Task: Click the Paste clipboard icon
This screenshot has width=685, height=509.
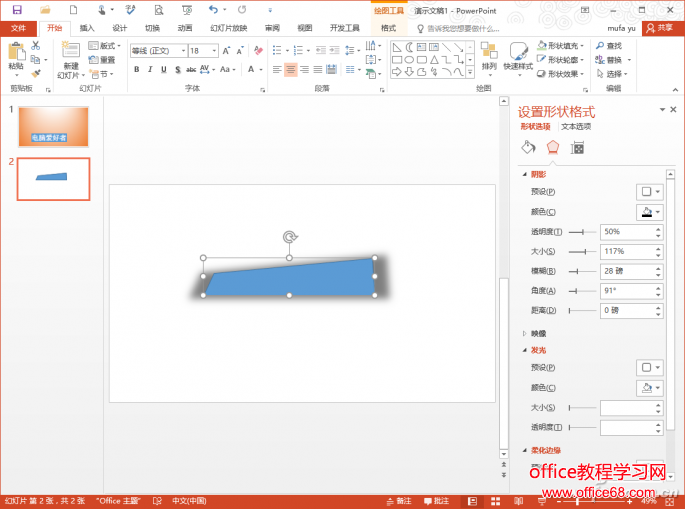Action: [15, 53]
